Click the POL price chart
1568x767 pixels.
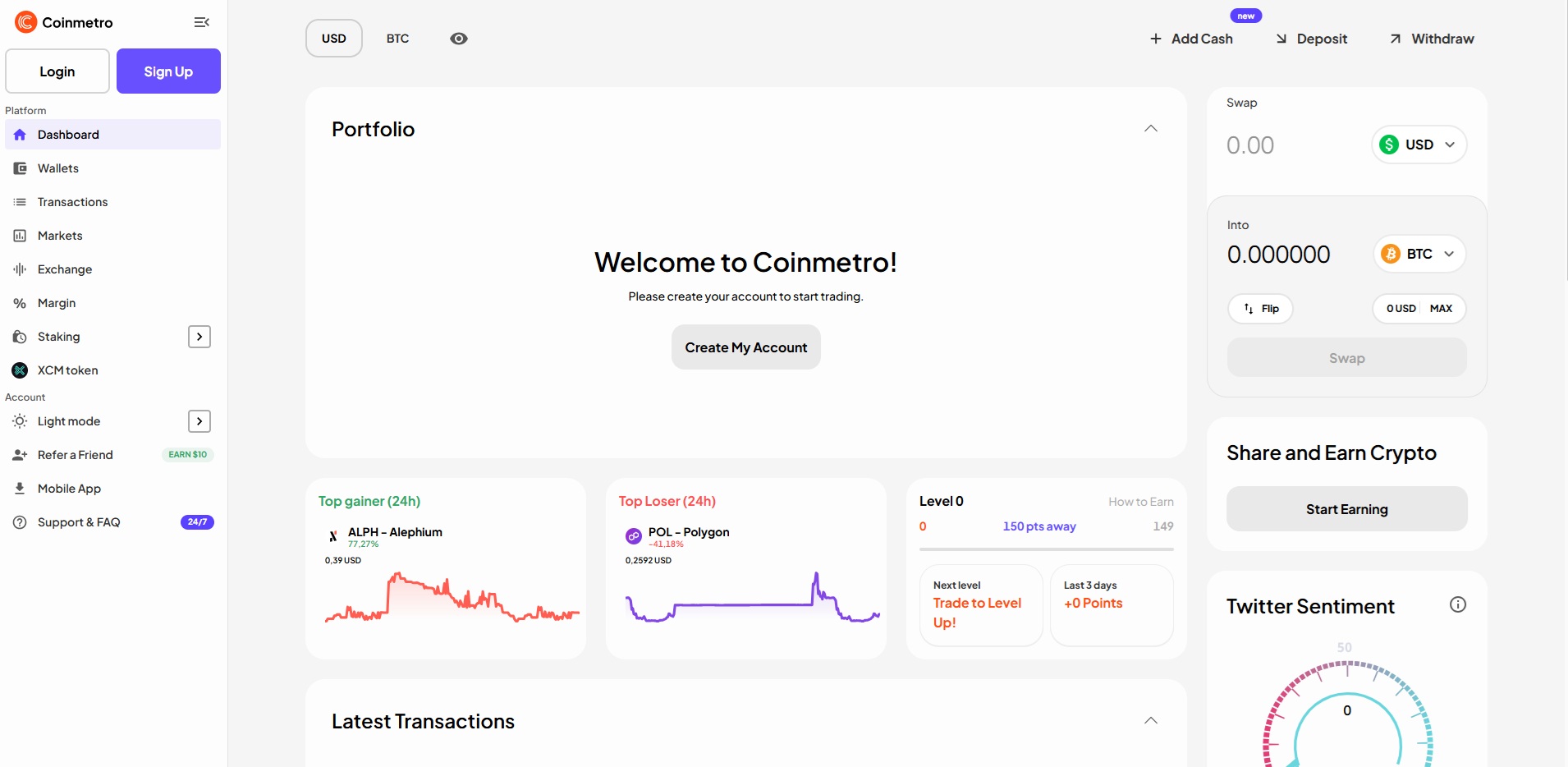tap(753, 597)
